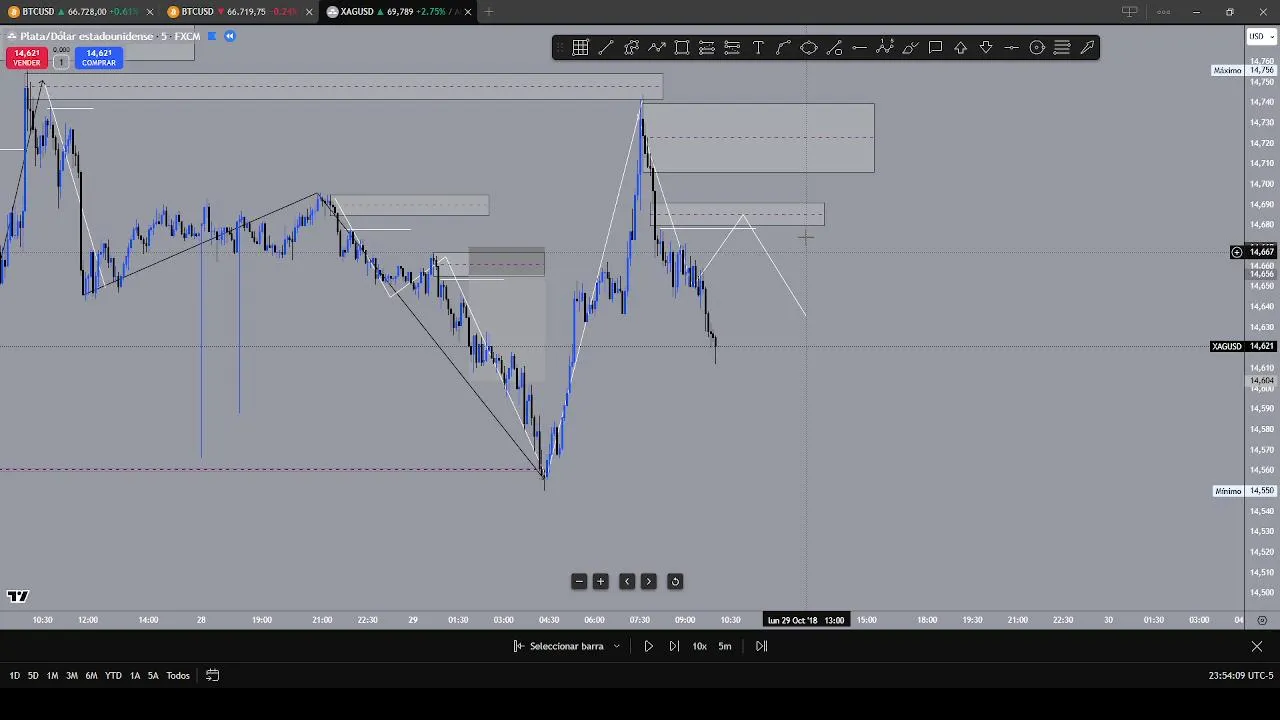
Task: Select the 1D time range
Action: (14, 676)
